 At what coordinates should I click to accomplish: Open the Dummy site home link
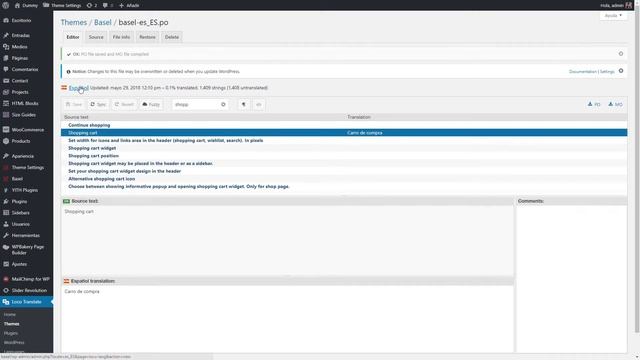click(26, 5)
